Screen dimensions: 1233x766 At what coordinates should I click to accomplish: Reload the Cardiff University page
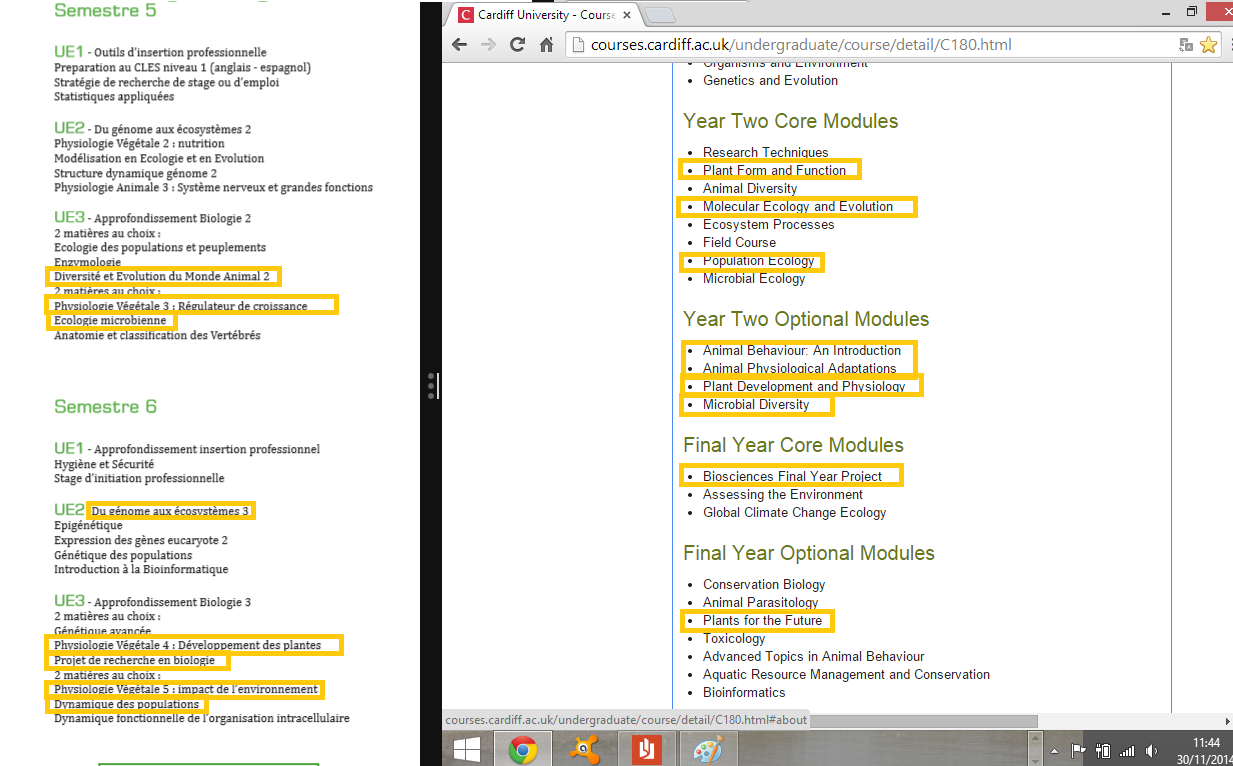[x=517, y=45]
